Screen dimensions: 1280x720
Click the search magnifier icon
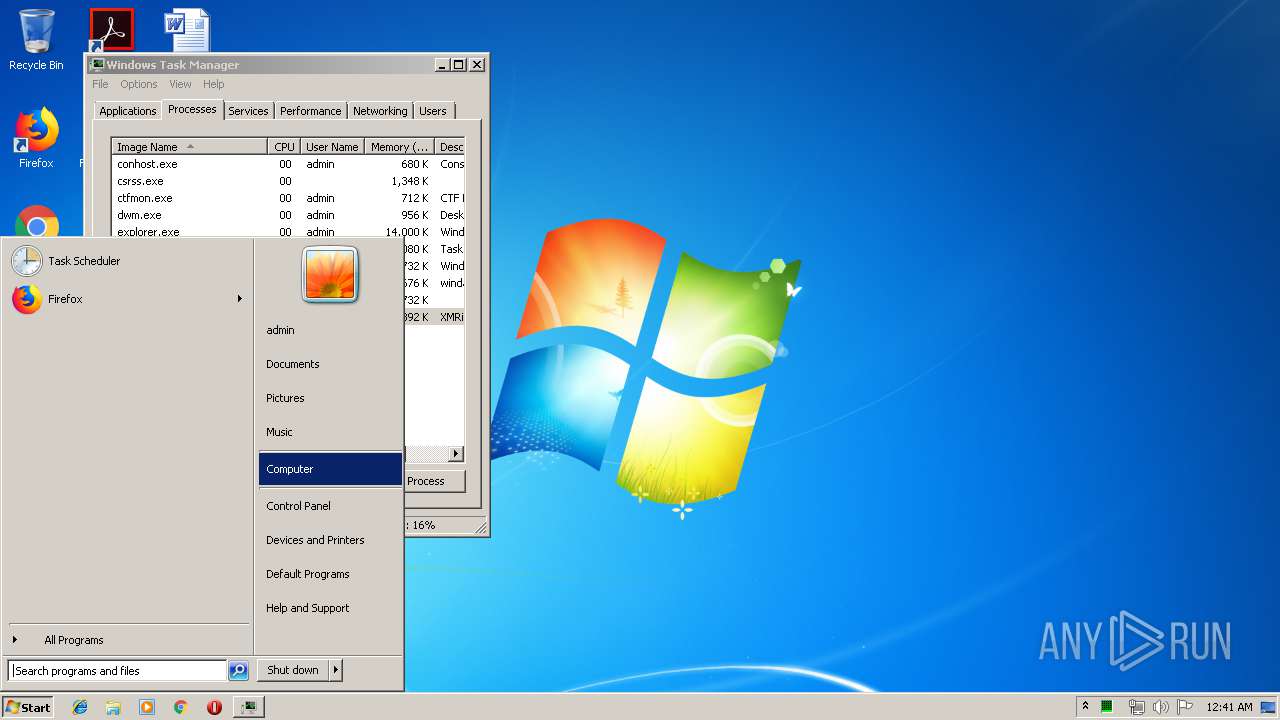[x=238, y=671]
